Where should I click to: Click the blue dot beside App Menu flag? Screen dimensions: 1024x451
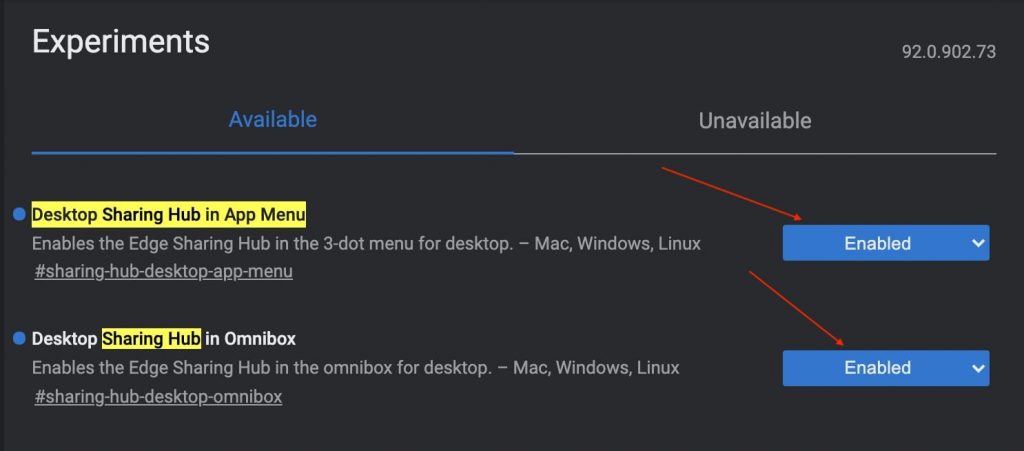tap(19, 213)
